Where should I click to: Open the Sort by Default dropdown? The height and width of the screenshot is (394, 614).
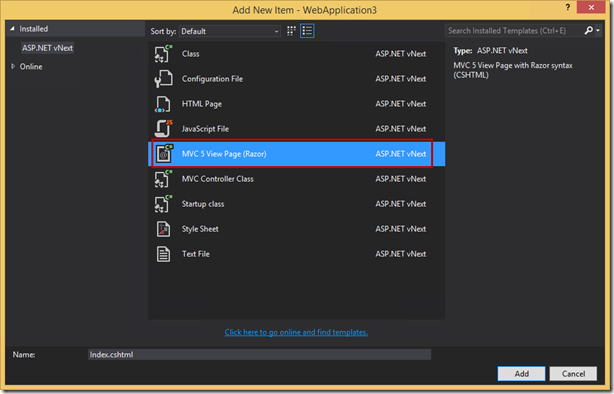(x=230, y=31)
